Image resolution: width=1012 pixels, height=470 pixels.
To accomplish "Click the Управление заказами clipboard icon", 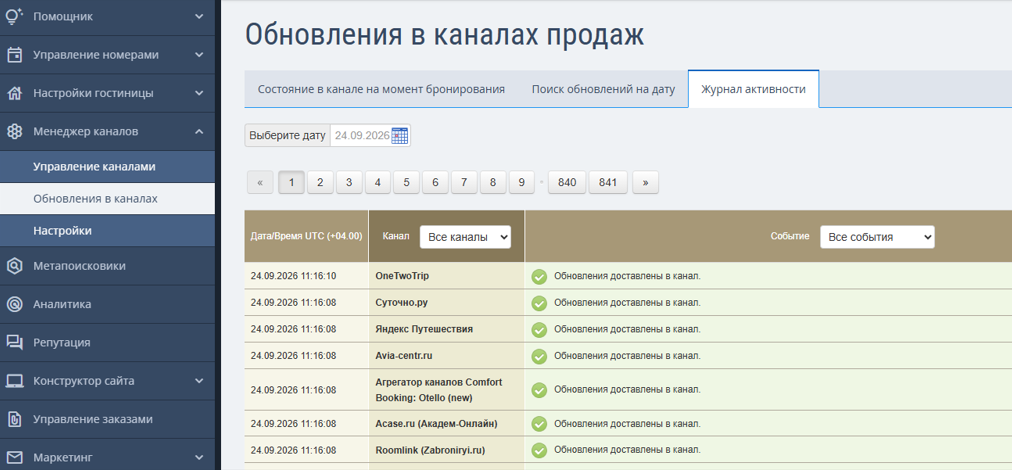I will 14,419.
